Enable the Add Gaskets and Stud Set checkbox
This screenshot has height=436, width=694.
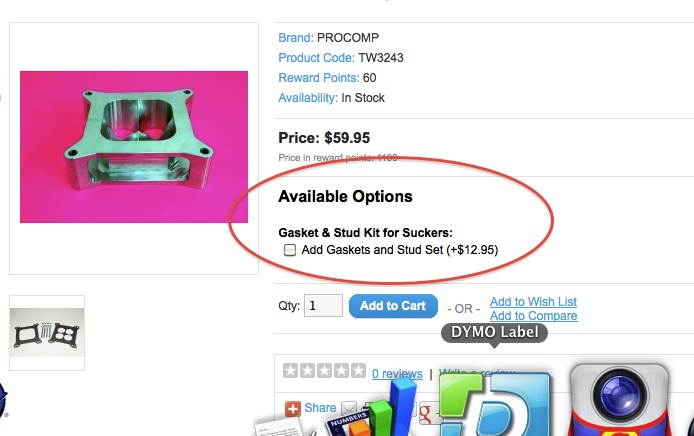coord(289,250)
